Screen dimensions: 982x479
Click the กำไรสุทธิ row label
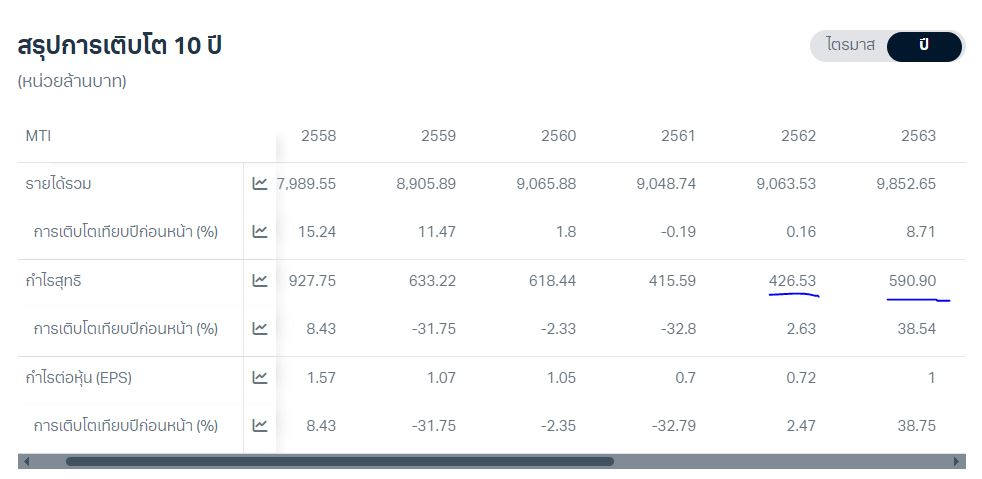[54, 281]
